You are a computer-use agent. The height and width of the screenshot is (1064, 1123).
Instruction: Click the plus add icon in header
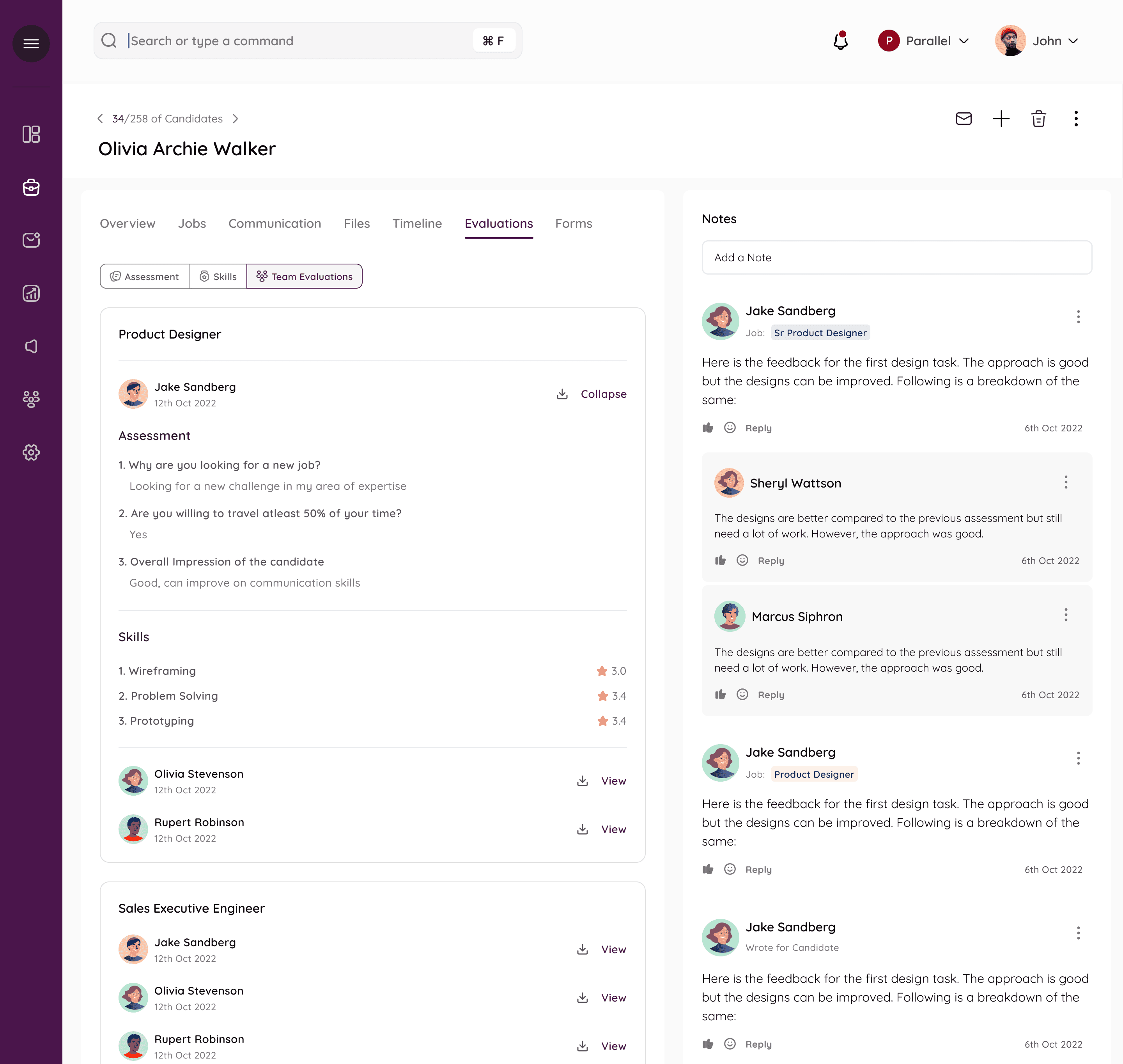1001,119
